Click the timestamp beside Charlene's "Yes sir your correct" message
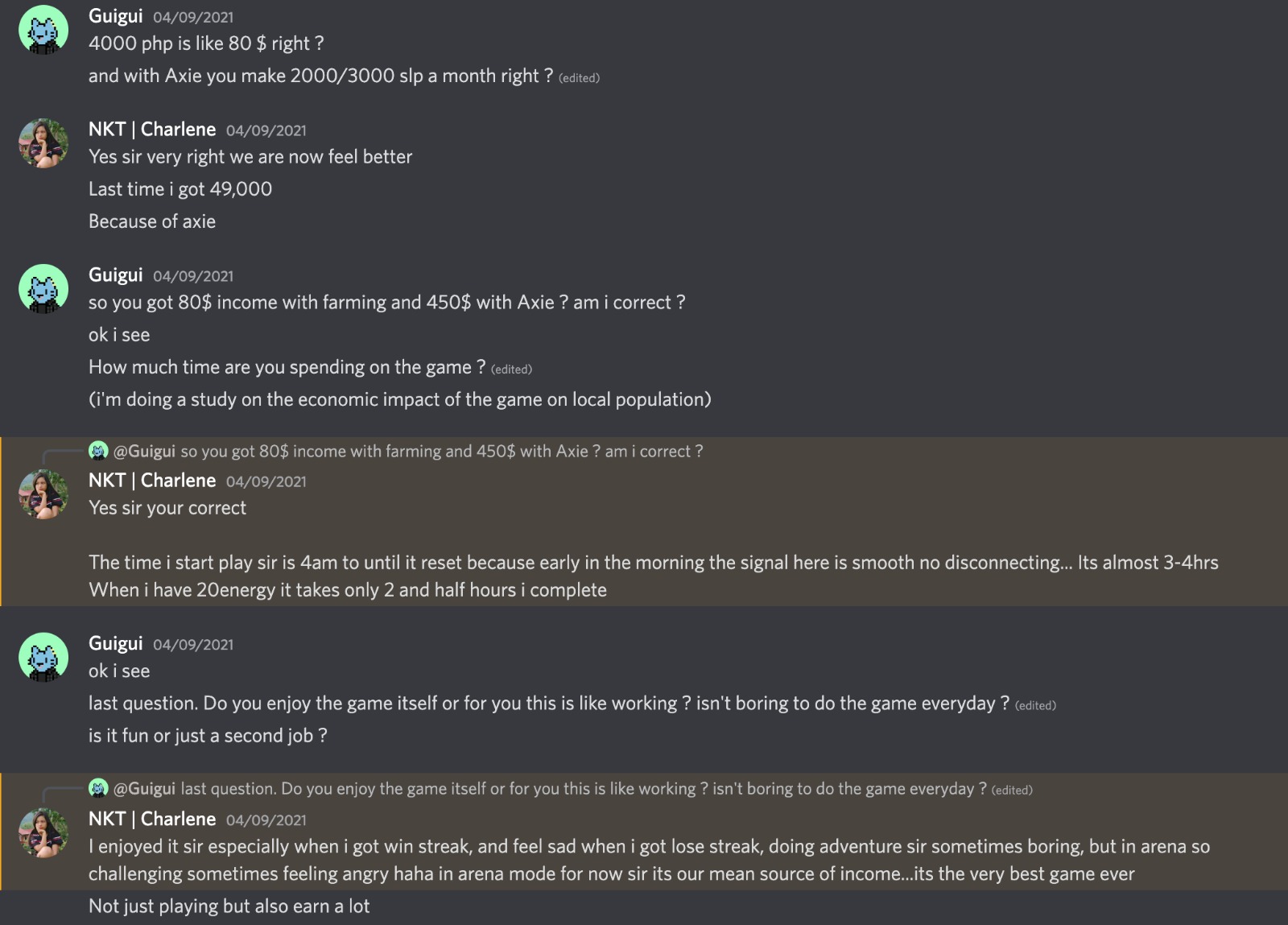Image resolution: width=1288 pixels, height=925 pixels. tap(266, 481)
